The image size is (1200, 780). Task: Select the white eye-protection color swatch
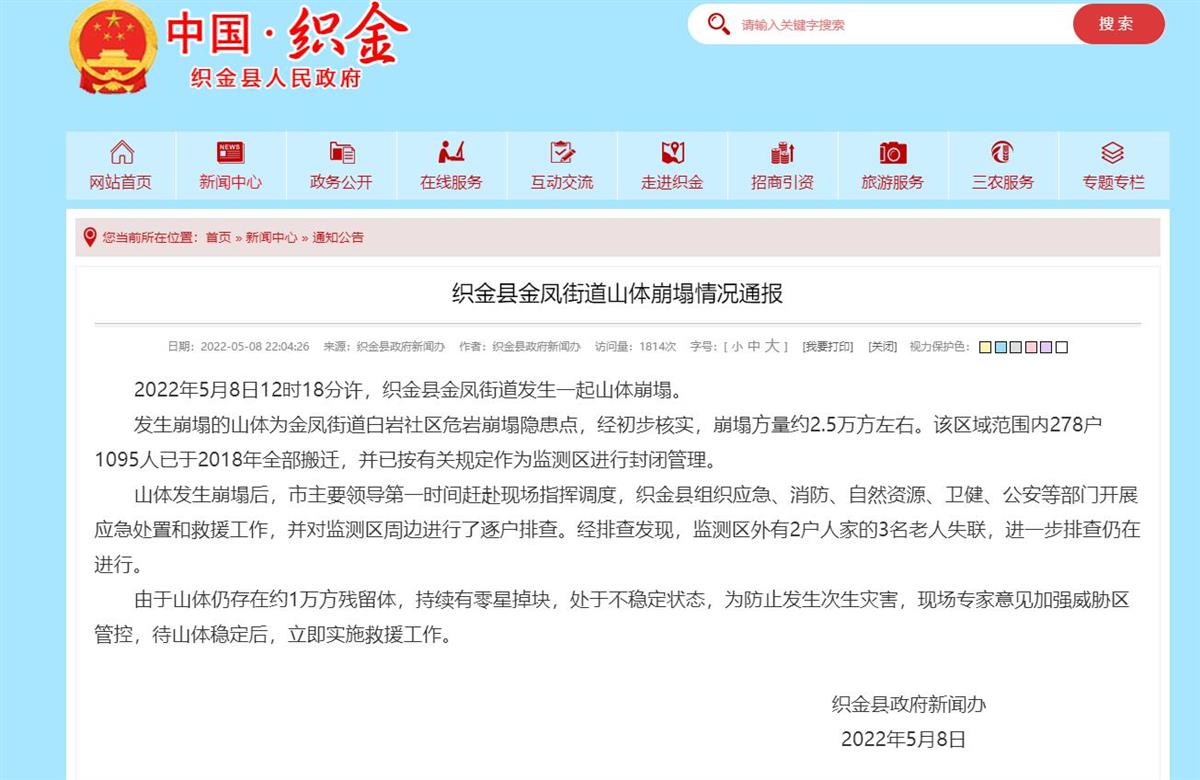click(x=1062, y=347)
